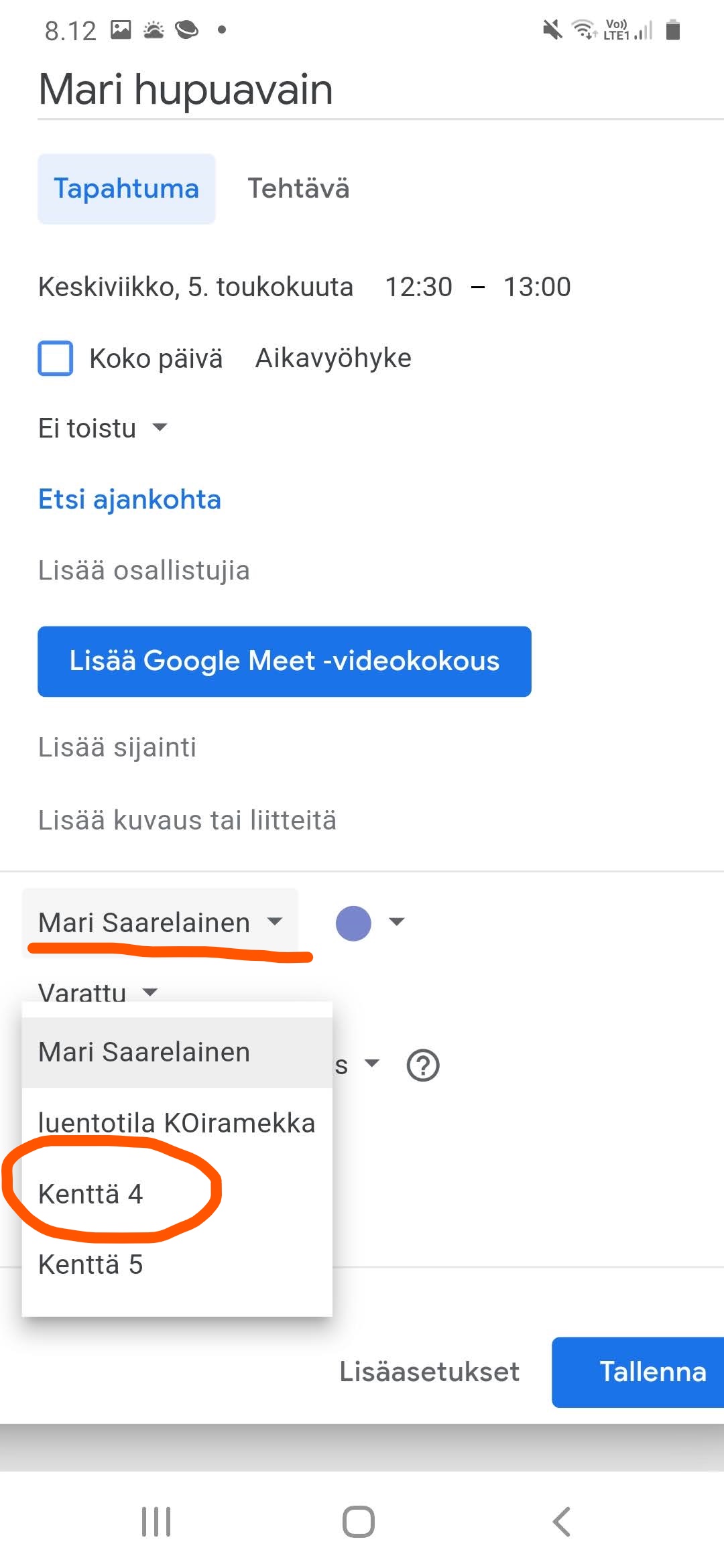Expand the Varattu availability dropdown
Screen dimensions: 724x1568
98,992
